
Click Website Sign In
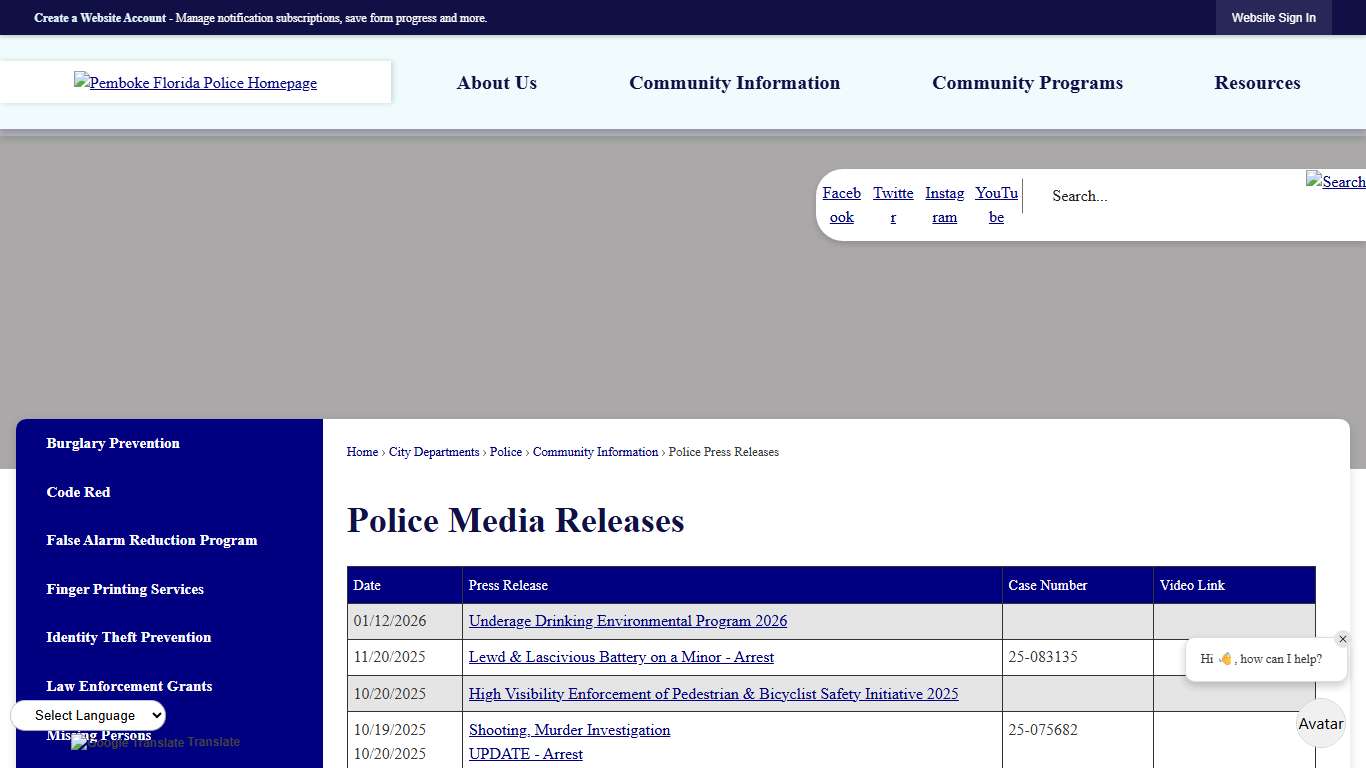coord(1274,17)
